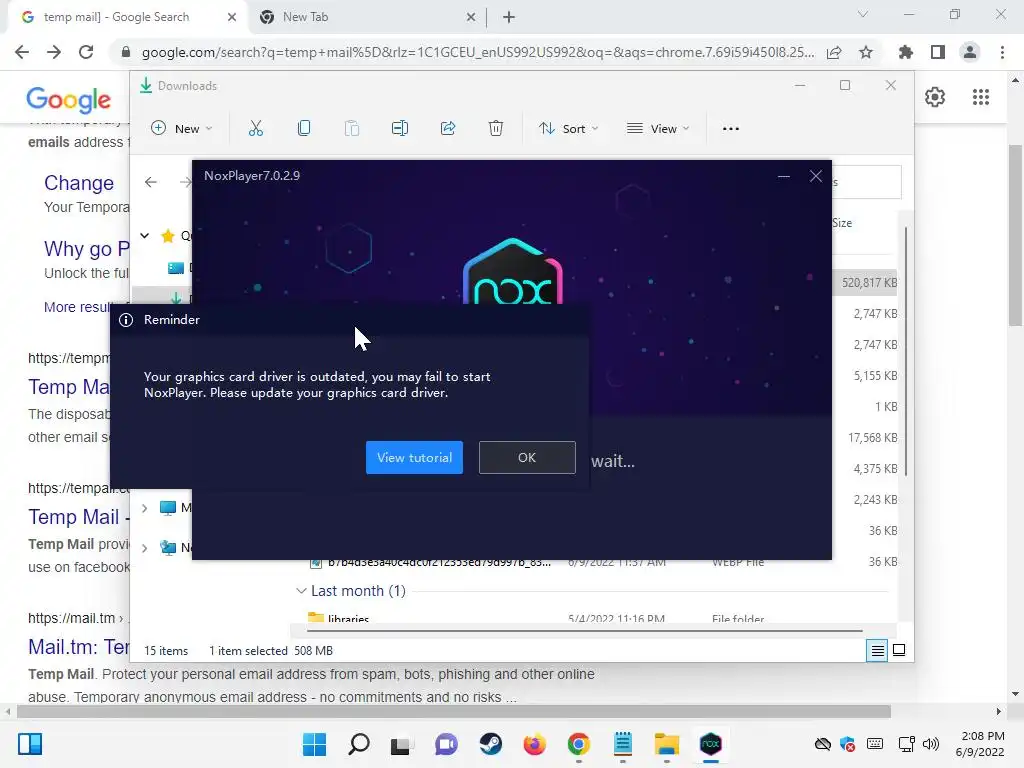Open Google search settings gear
This screenshot has height=768, width=1024.
coord(935,97)
